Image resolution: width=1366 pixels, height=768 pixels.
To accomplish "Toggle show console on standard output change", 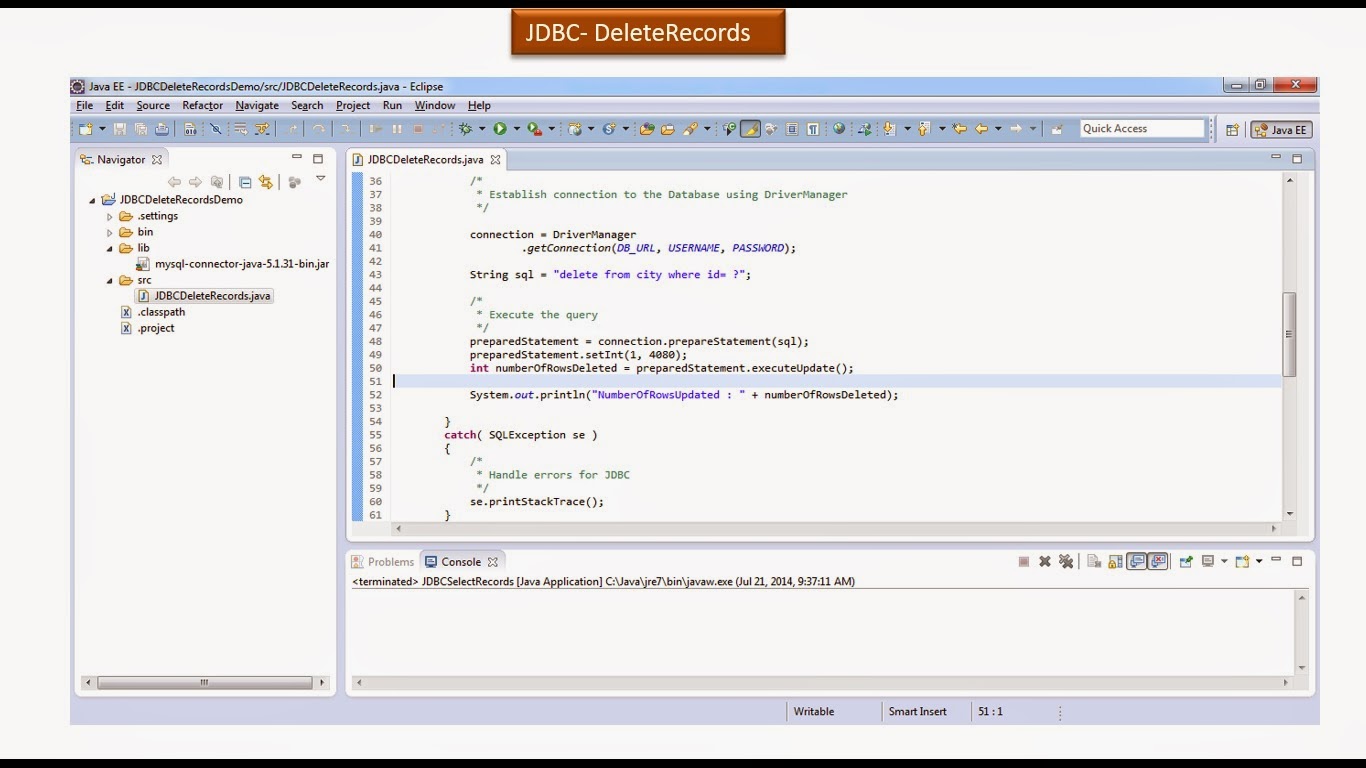I will [1137, 561].
